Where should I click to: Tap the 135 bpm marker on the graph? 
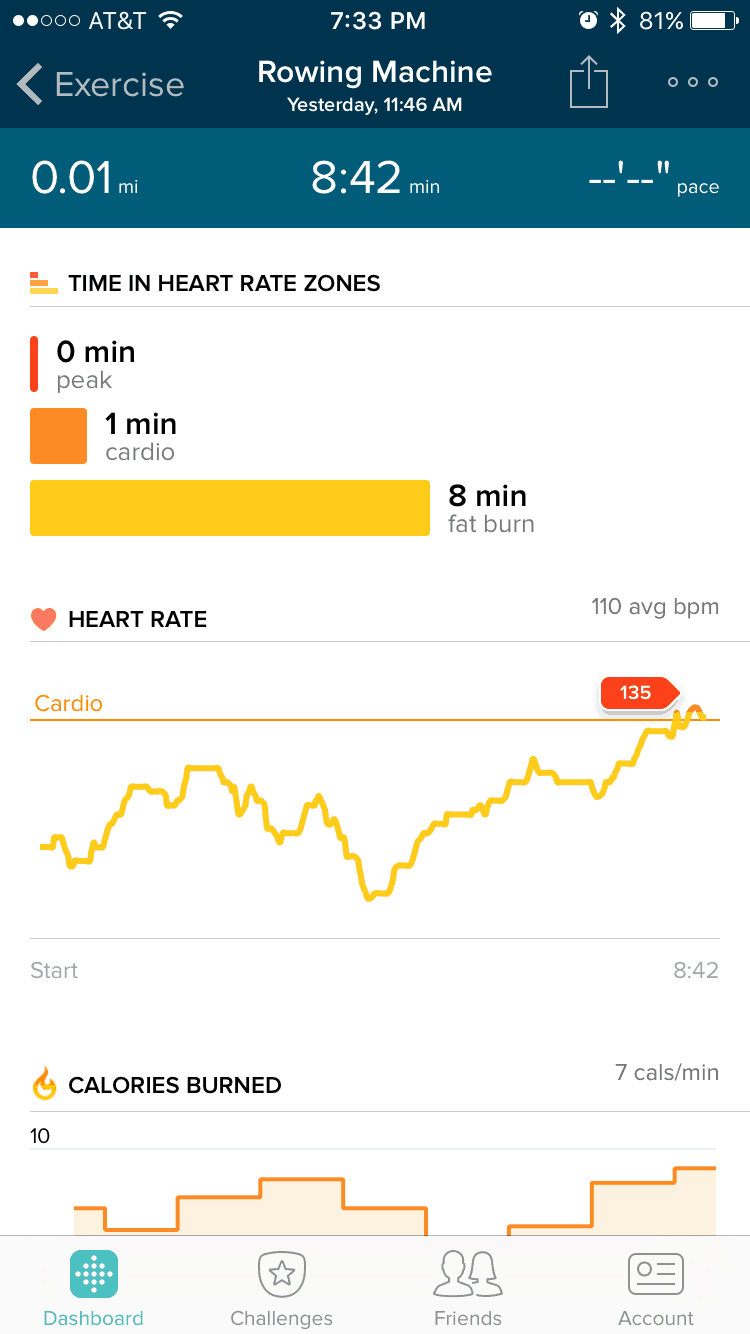point(639,693)
